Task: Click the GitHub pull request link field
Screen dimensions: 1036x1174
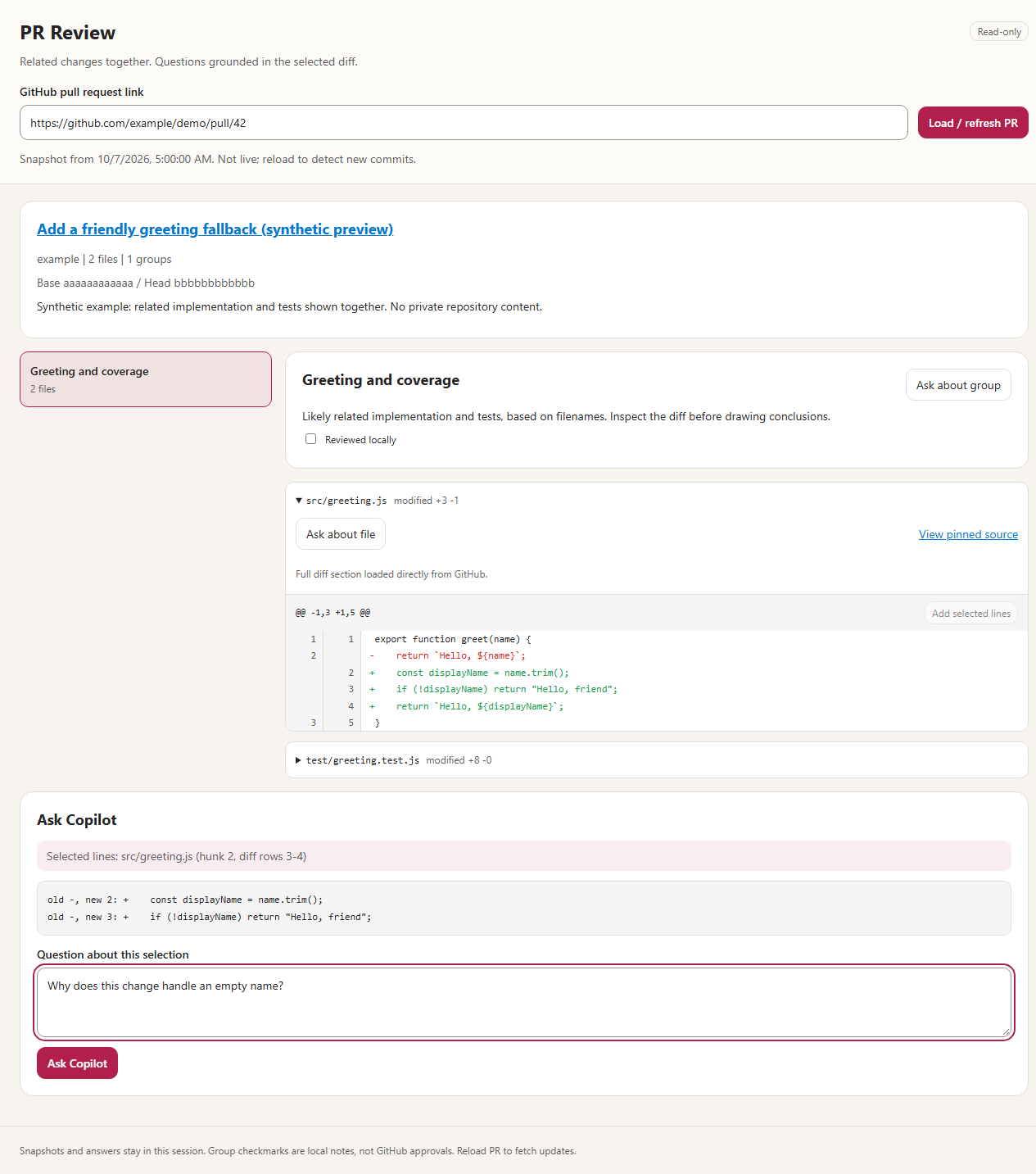Action: coord(464,123)
